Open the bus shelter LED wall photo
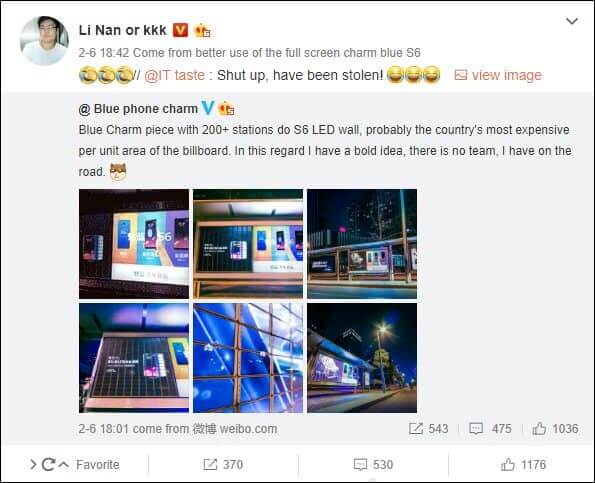Image resolution: width=595 pixels, height=483 pixels. point(248,244)
